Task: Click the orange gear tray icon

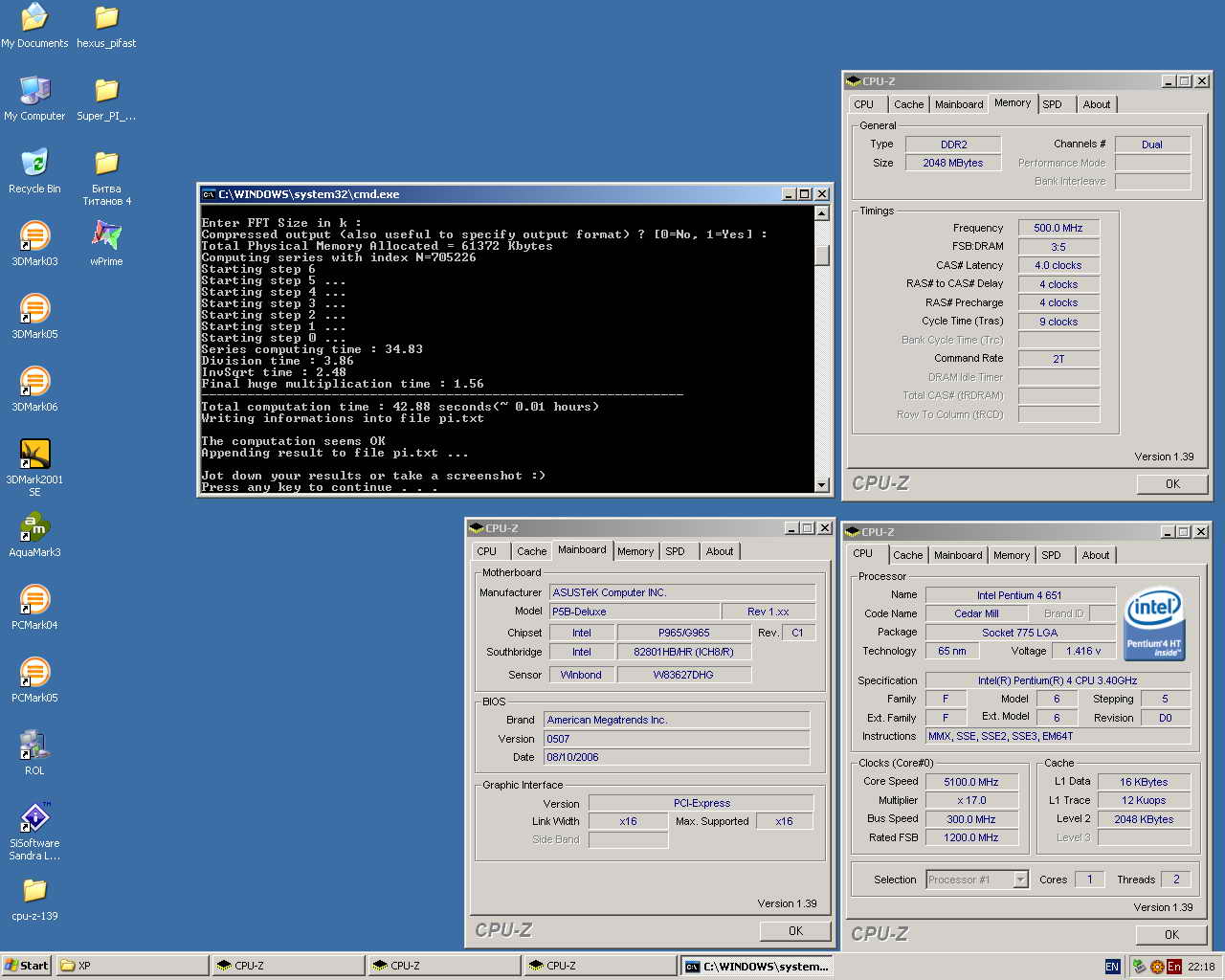Action: [1157, 967]
